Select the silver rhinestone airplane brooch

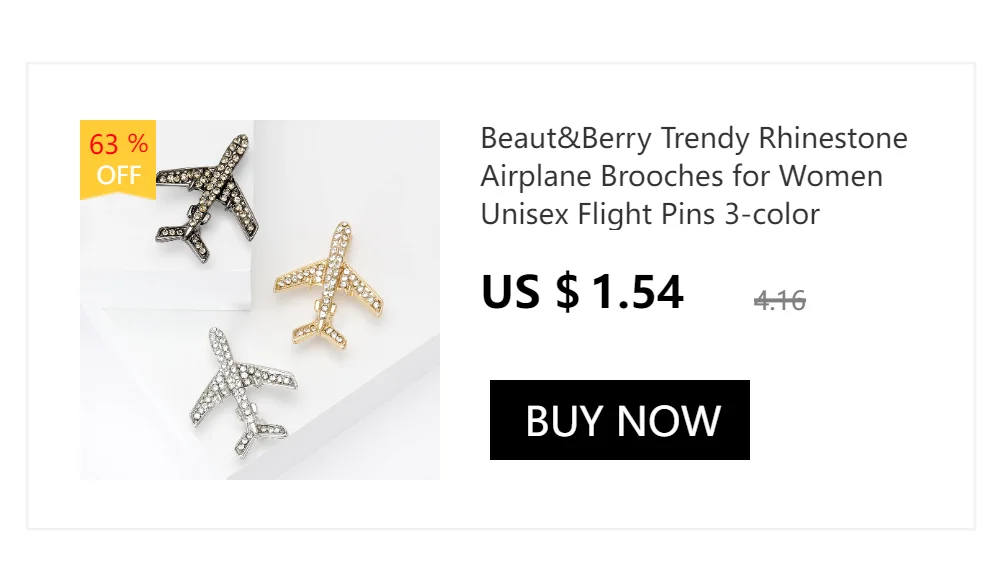(x=243, y=392)
